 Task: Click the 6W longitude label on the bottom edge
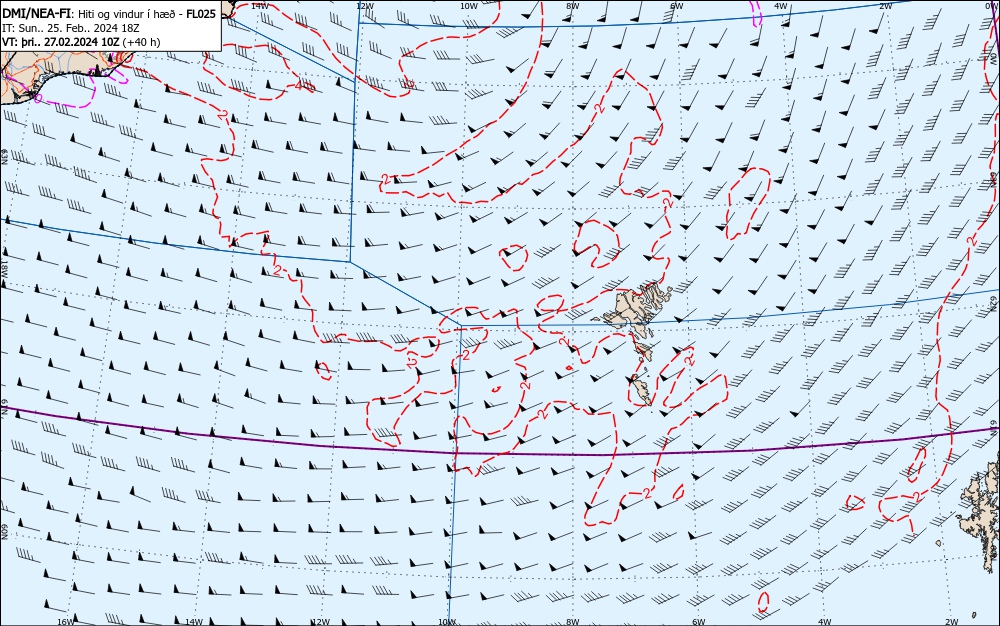coord(698,622)
